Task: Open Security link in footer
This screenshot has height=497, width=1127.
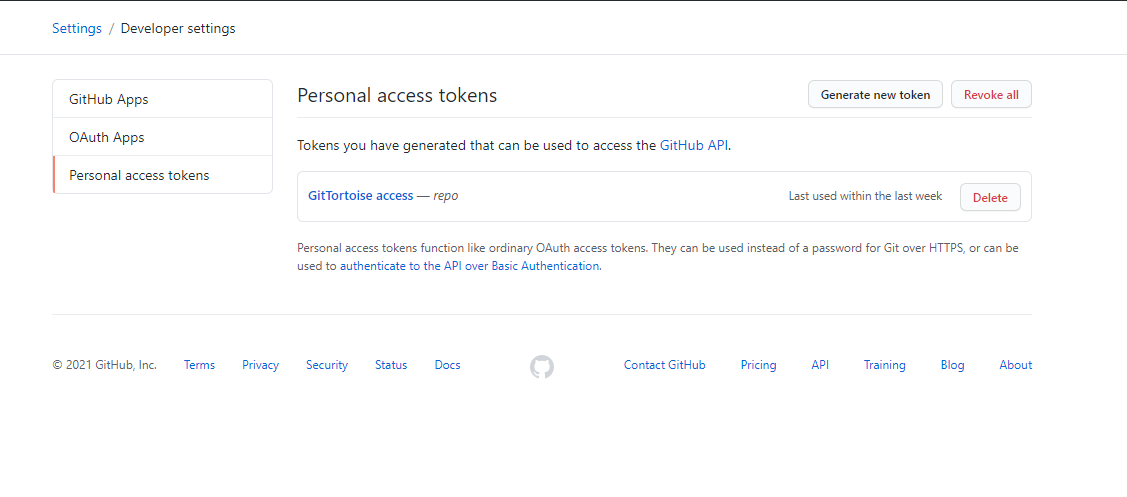Action: tap(327, 365)
